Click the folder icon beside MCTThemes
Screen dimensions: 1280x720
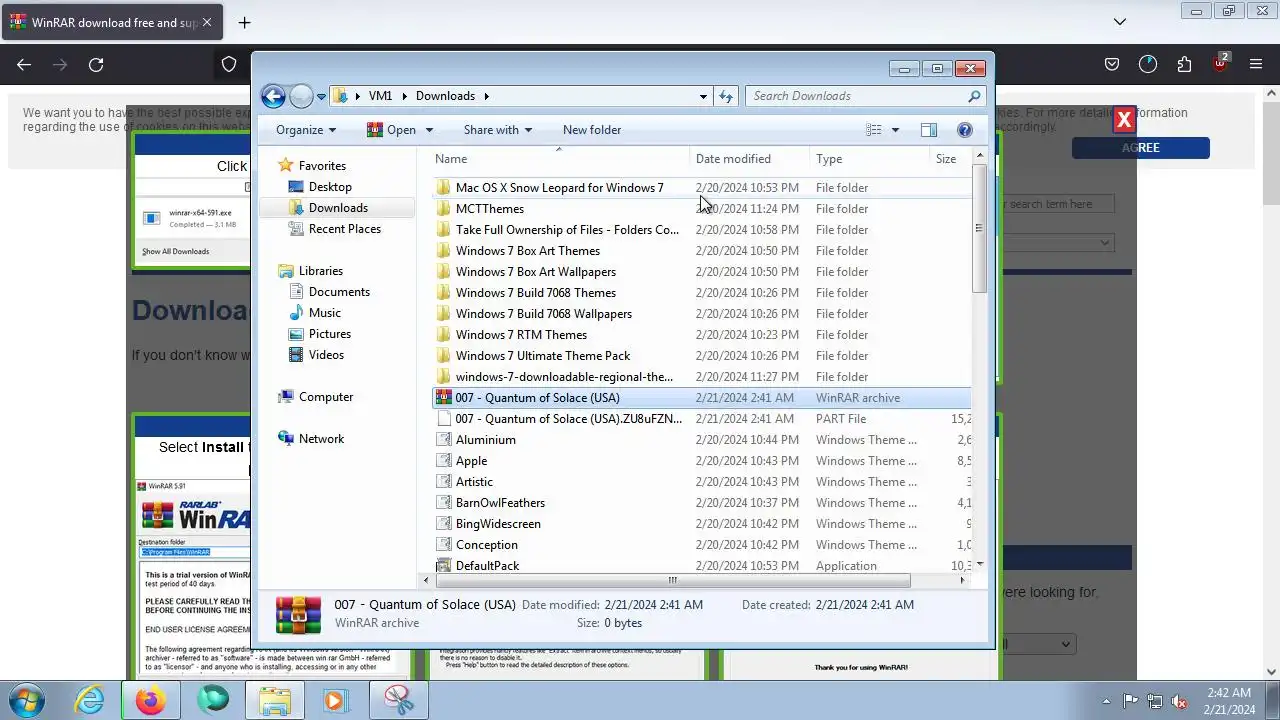pos(444,209)
